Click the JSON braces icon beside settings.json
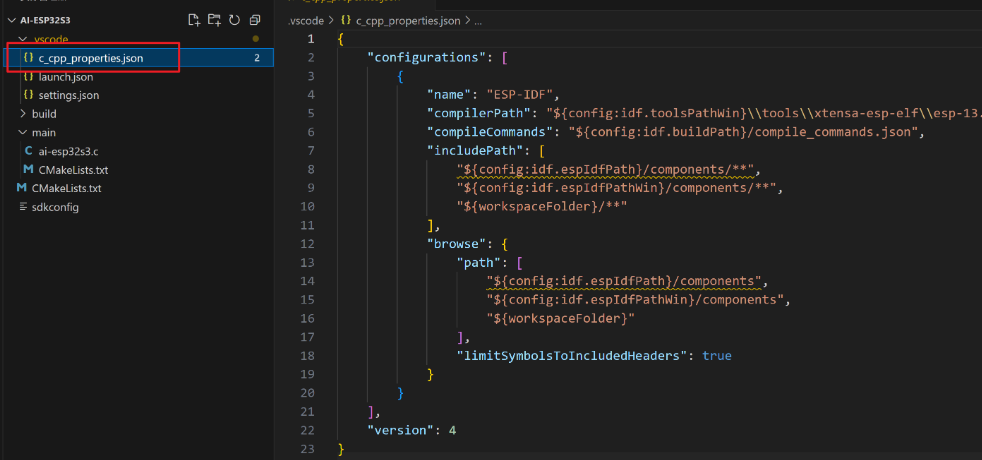Viewport: 982px width, 460px height. tap(28, 96)
